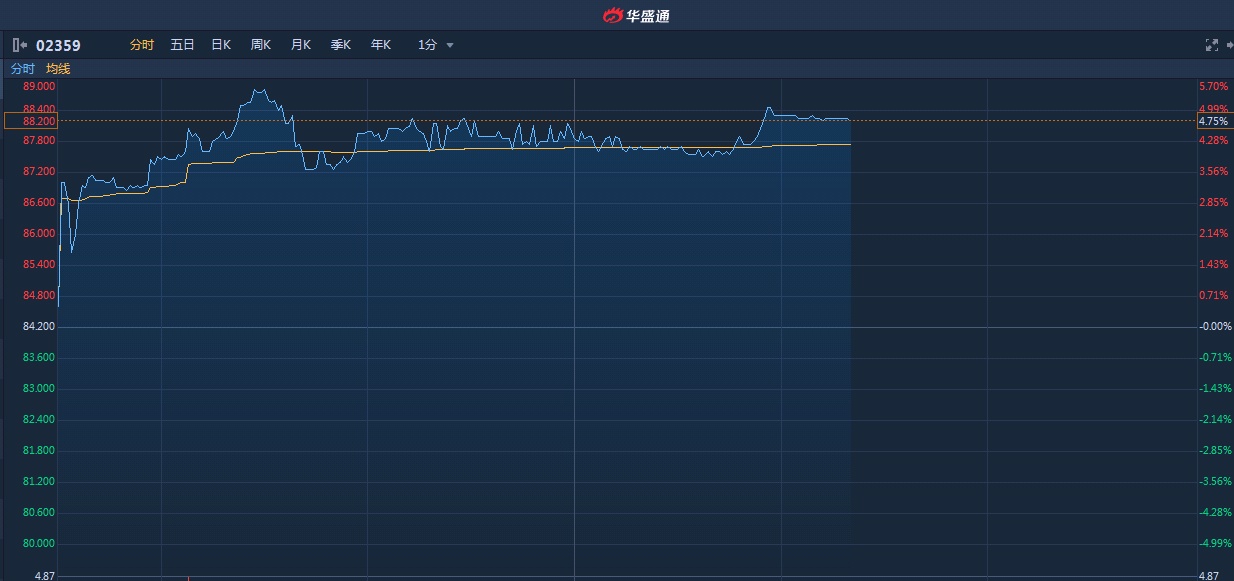Collapse the side panel left of 02359
This screenshot has width=1234, height=581.
coord(19,45)
